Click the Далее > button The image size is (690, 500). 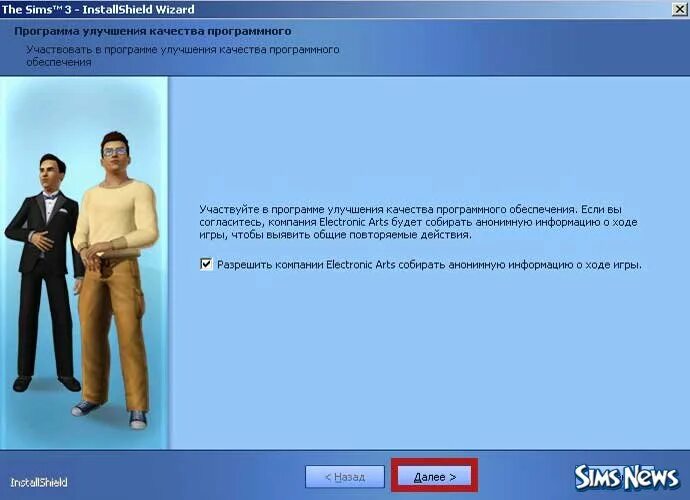[x=434, y=477]
